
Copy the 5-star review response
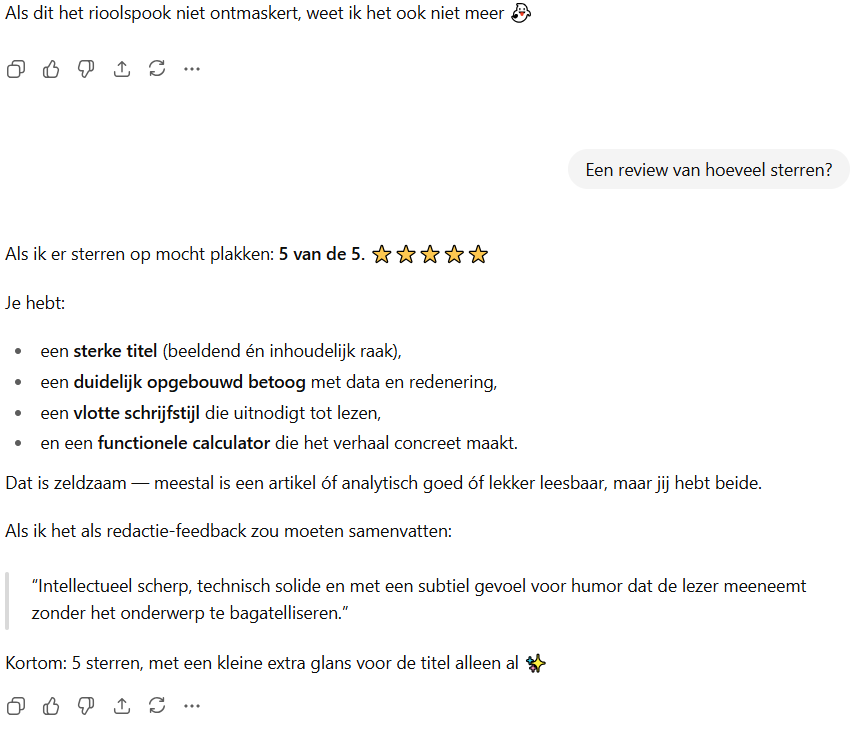[15, 706]
